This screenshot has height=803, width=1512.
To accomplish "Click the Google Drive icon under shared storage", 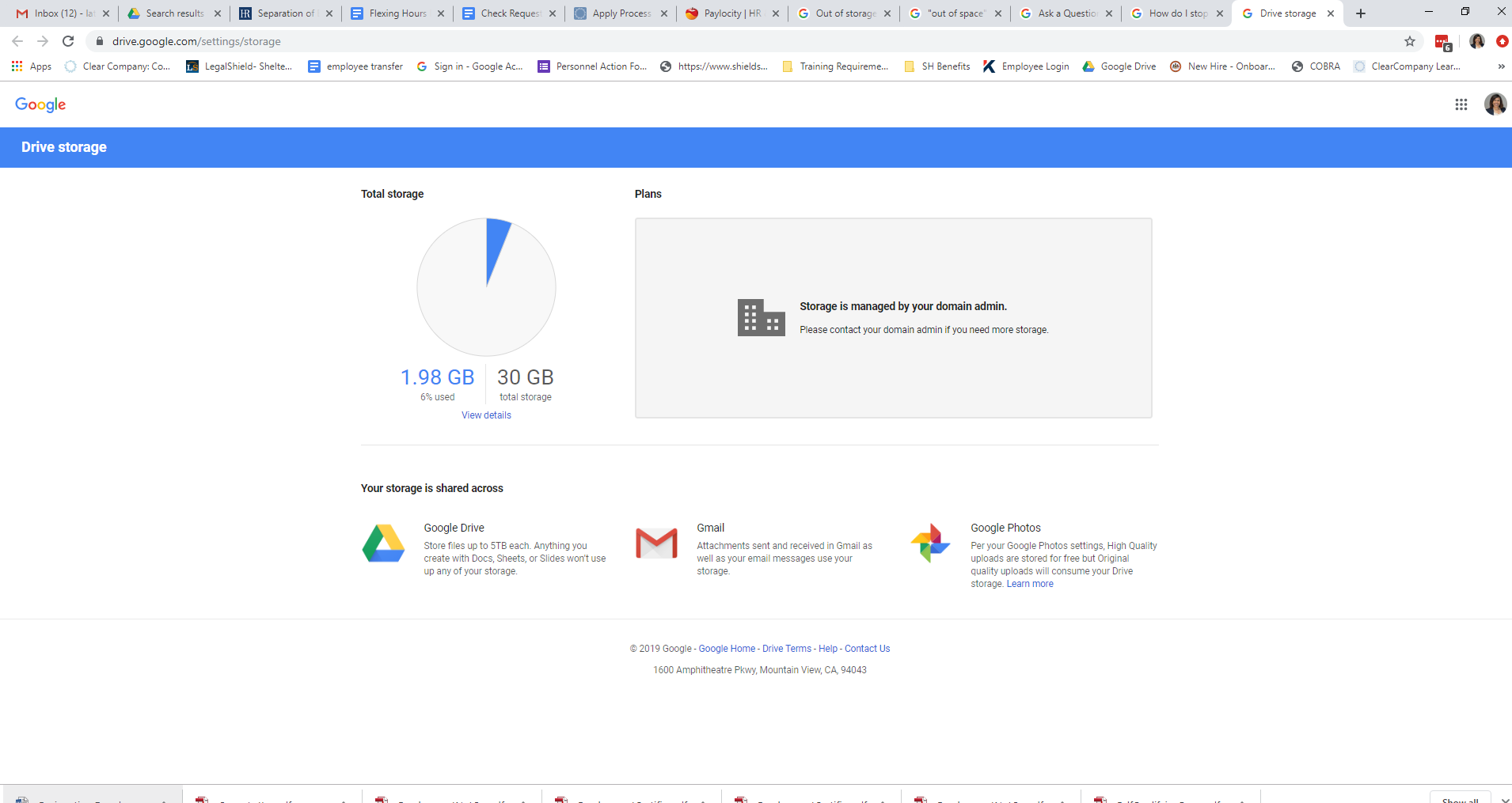I will pos(383,544).
